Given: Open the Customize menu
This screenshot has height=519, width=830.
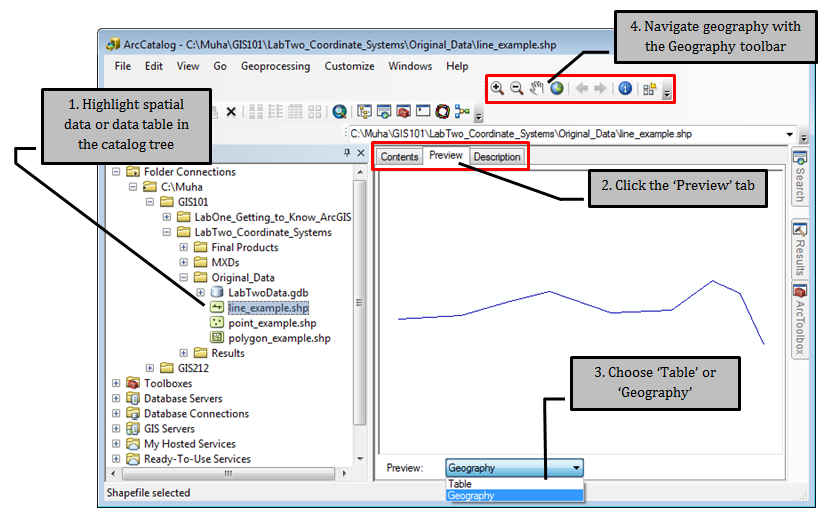Looking at the screenshot, I should 349,66.
